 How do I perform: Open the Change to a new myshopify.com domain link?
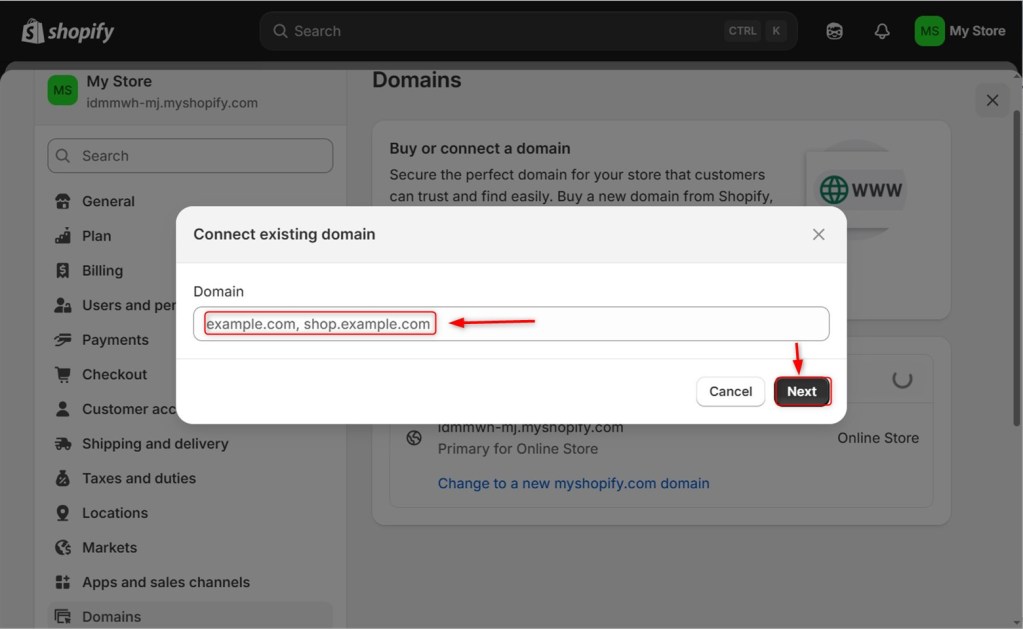point(573,483)
